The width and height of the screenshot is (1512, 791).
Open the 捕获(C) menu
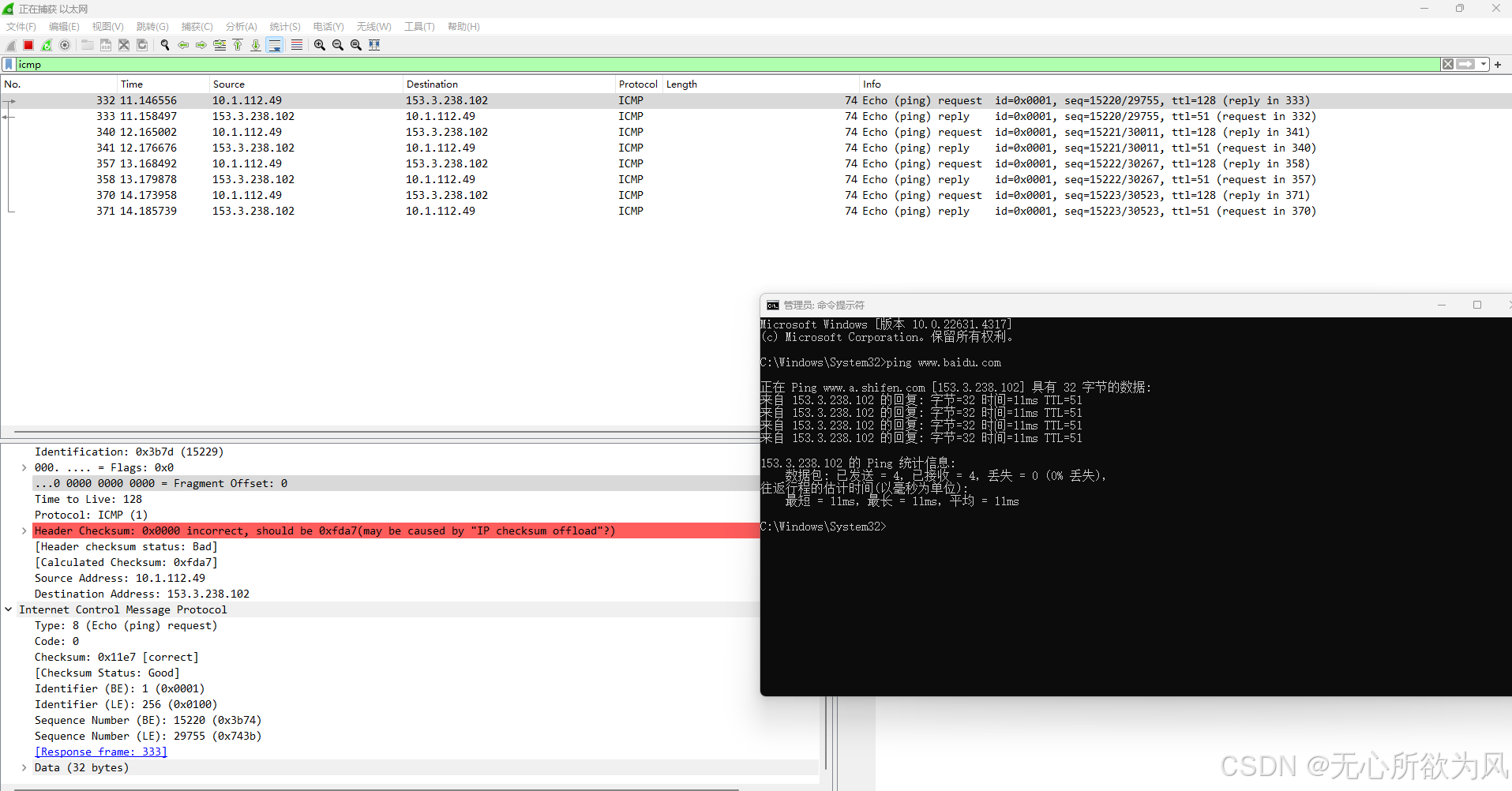pyautogui.click(x=197, y=27)
